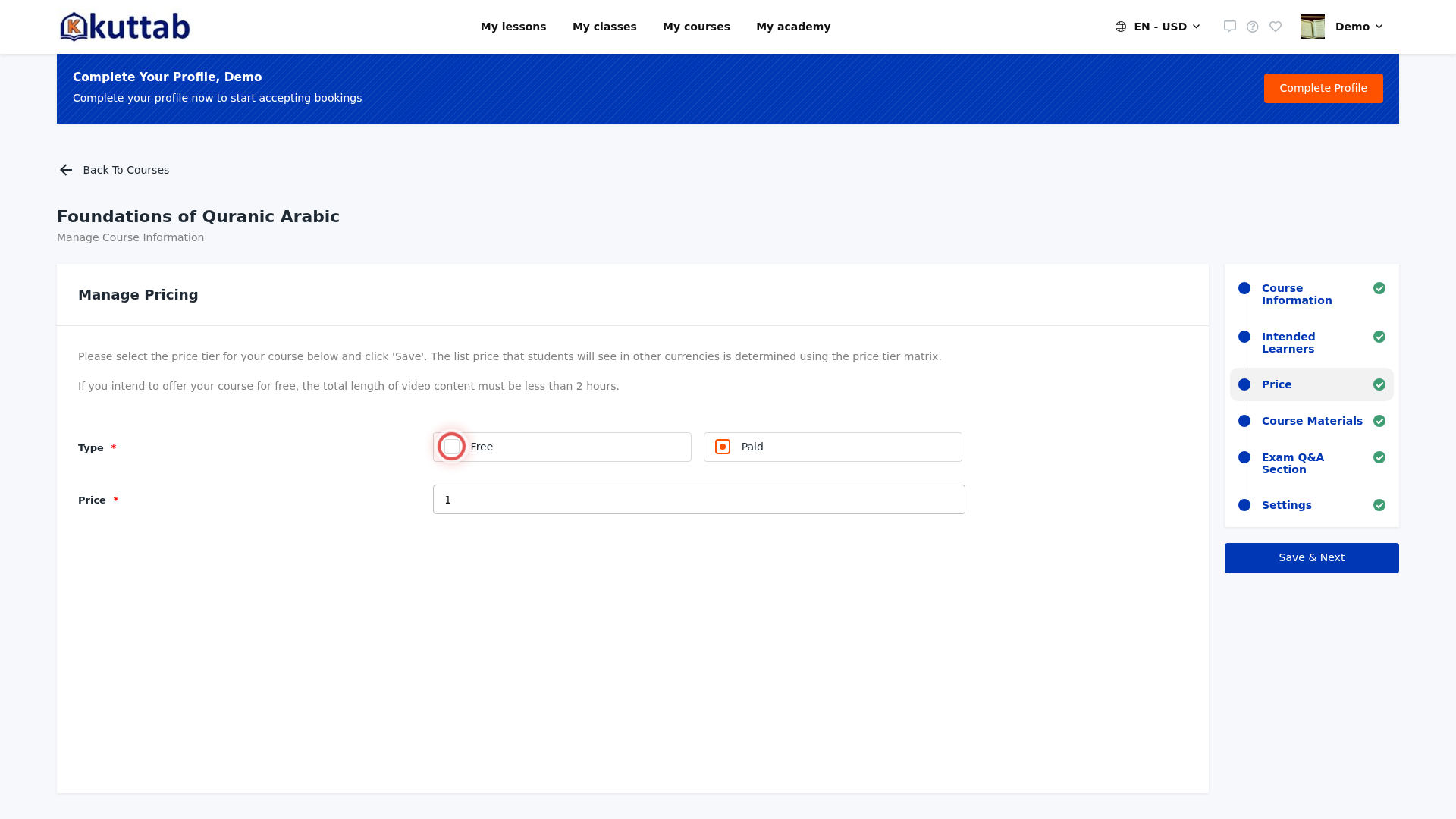Select the Free course type radio
The height and width of the screenshot is (819, 1456).
pos(452,447)
